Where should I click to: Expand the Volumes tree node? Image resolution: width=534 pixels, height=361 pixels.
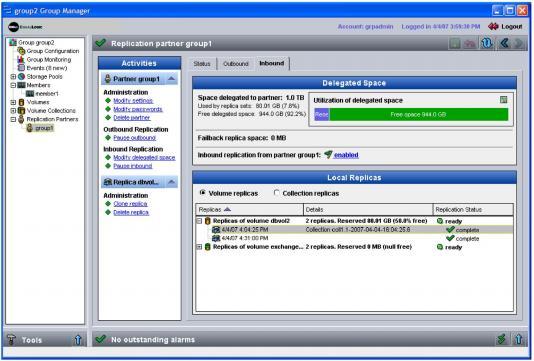tap(13, 102)
